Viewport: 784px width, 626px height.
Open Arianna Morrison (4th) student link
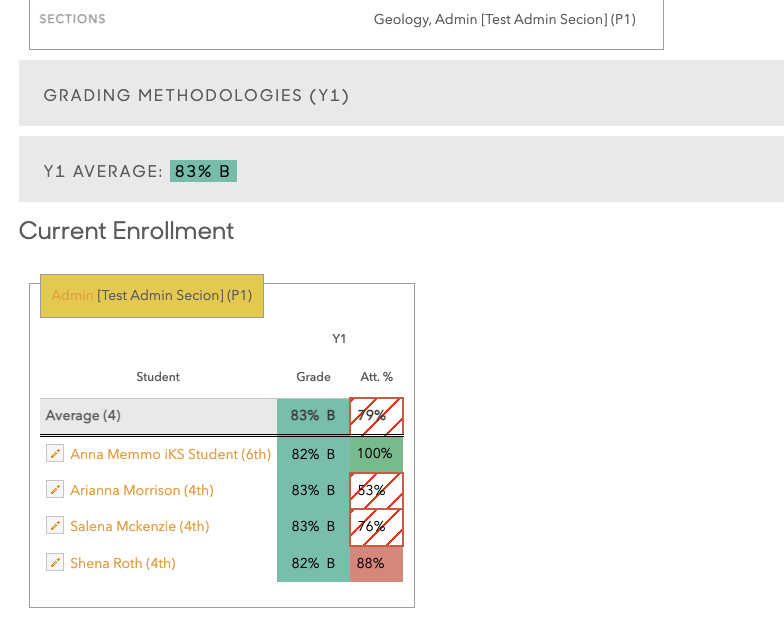pyautogui.click(x=141, y=490)
